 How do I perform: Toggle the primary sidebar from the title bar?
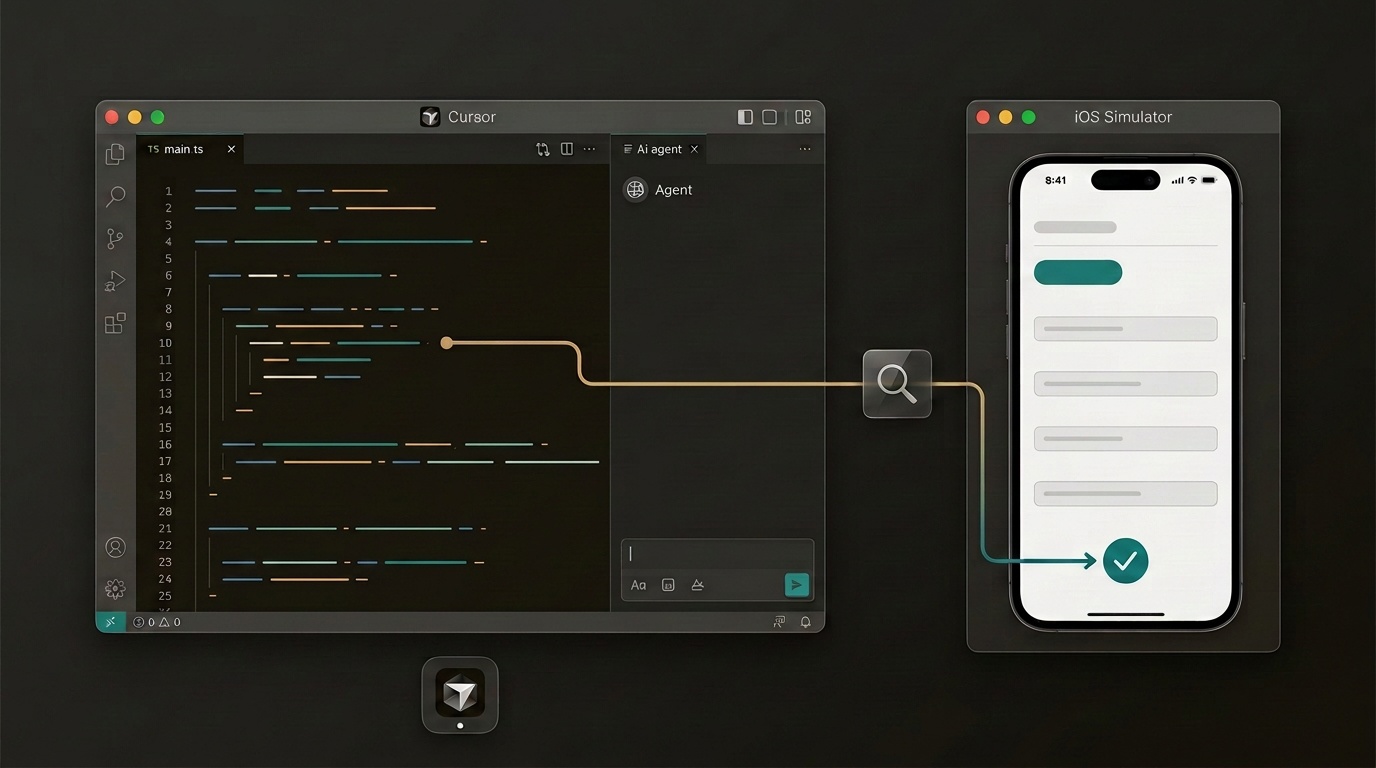(745, 117)
